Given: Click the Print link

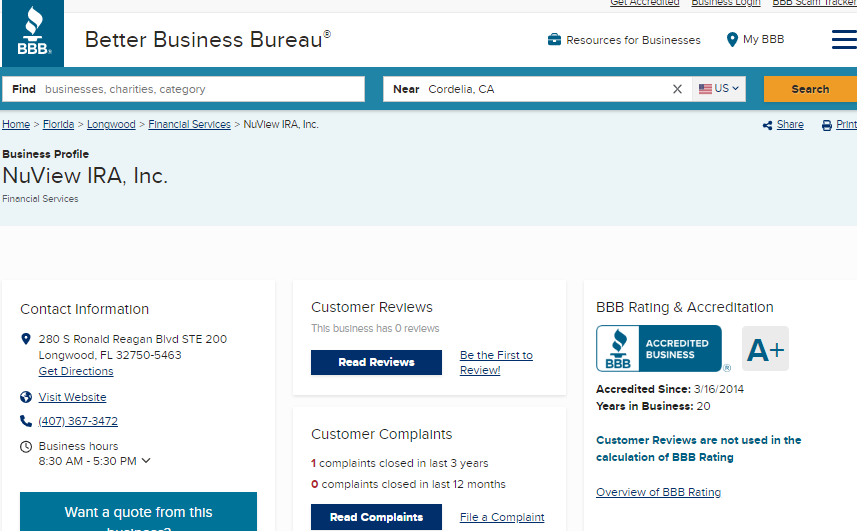Looking at the screenshot, I should pos(846,125).
